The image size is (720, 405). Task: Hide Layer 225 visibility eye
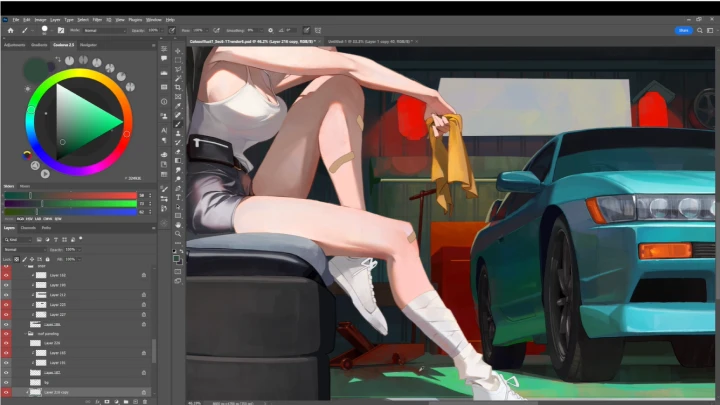(x=6, y=304)
